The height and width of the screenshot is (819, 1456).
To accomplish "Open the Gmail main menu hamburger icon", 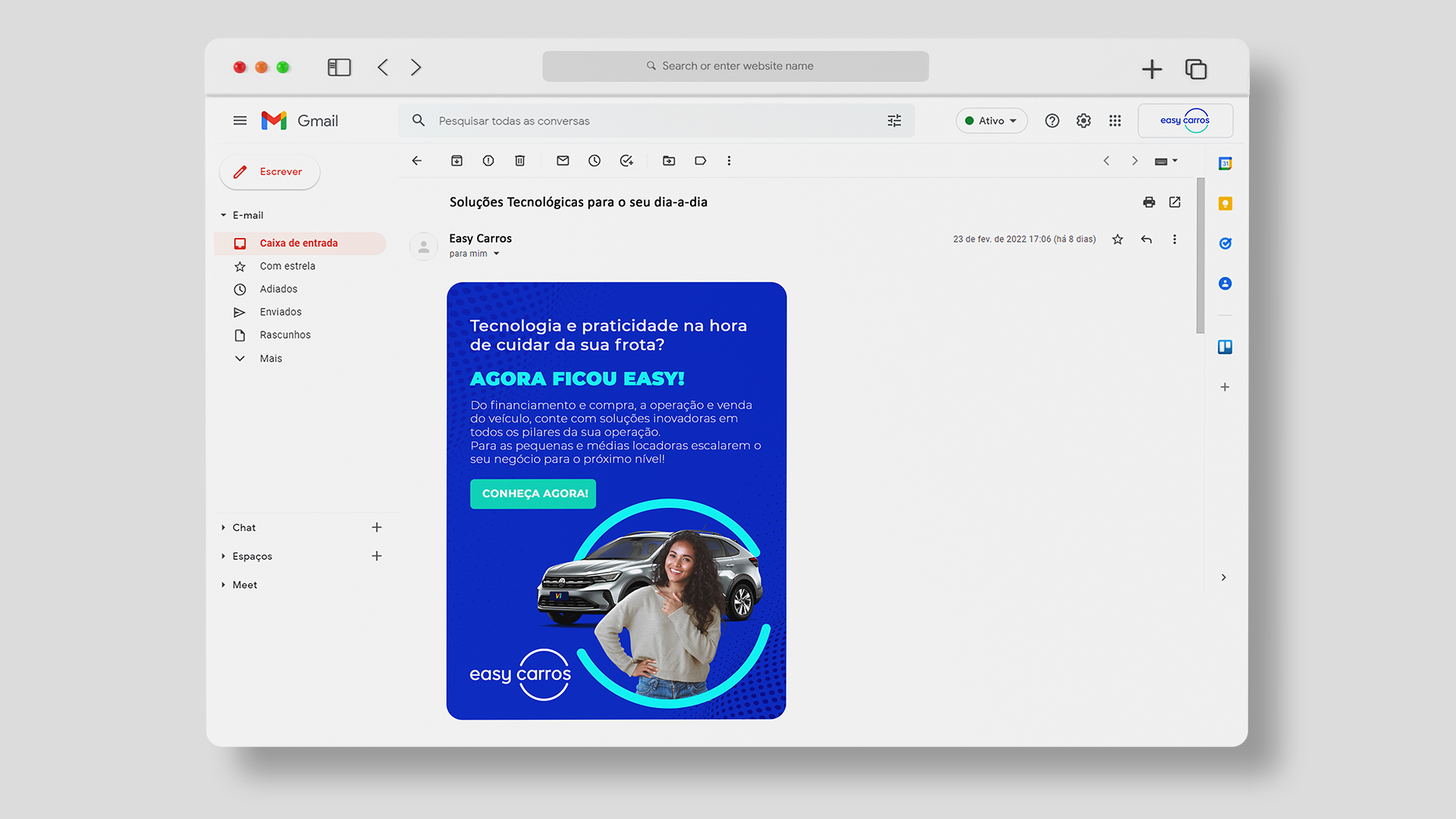I will [x=240, y=121].
